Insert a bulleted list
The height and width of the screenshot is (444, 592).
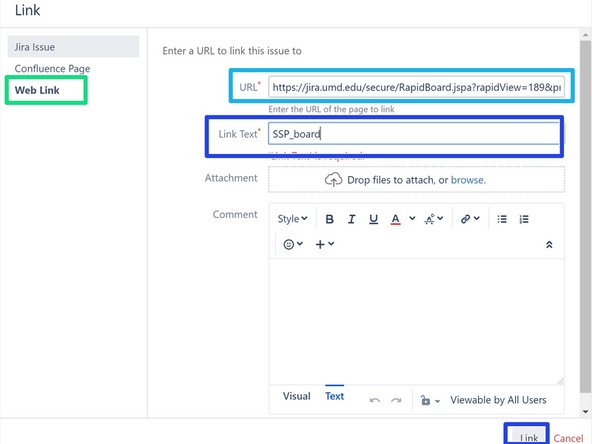click(x=502, y=219)
